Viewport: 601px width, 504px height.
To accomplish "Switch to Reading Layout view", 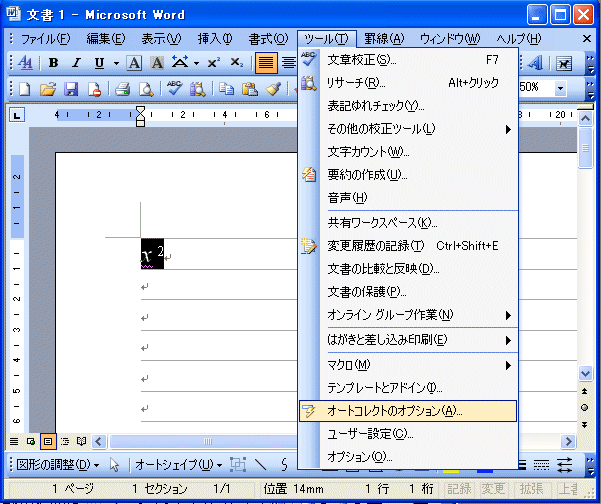I will pos(82,442).
